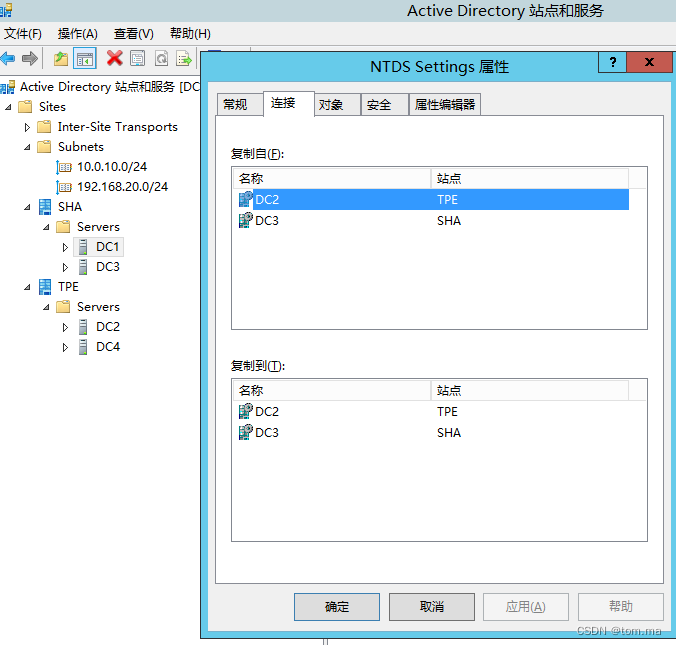The width and height of the screenshot is (676, 645).
Task: Click the 帮助 button in dialog
Action: pos(620,607)
